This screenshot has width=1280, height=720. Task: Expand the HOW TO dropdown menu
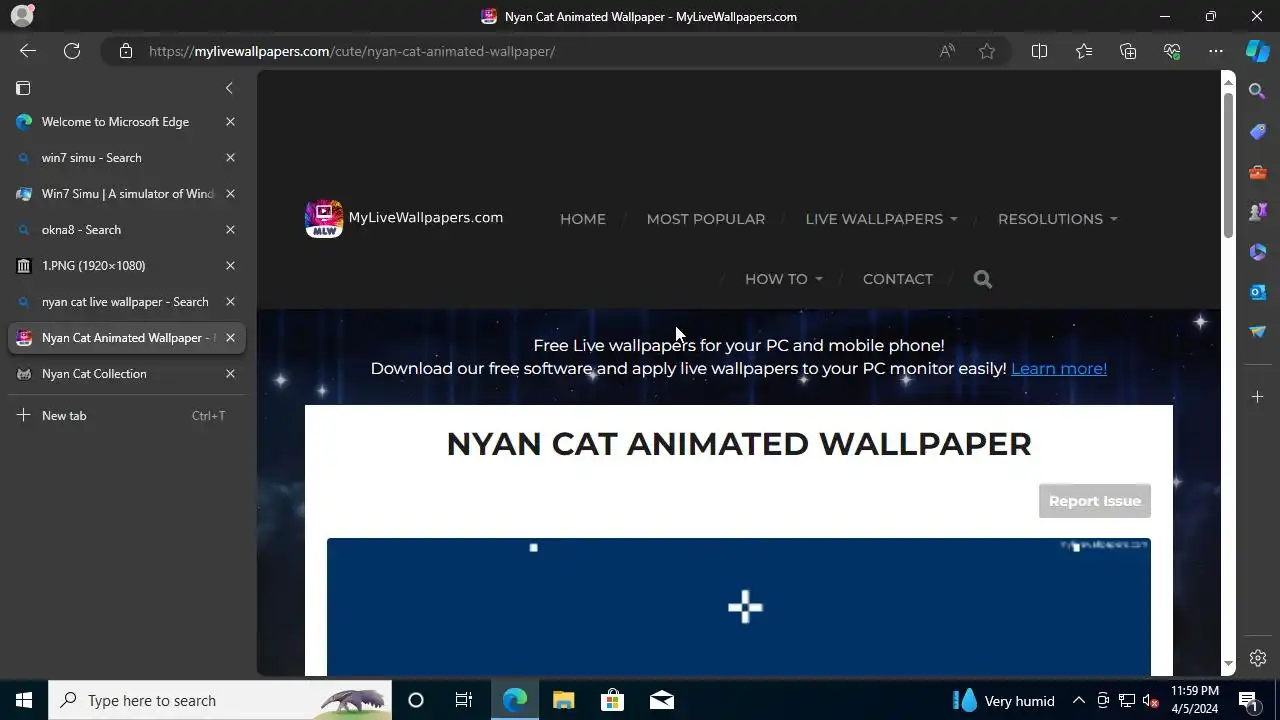coord(783,279)
